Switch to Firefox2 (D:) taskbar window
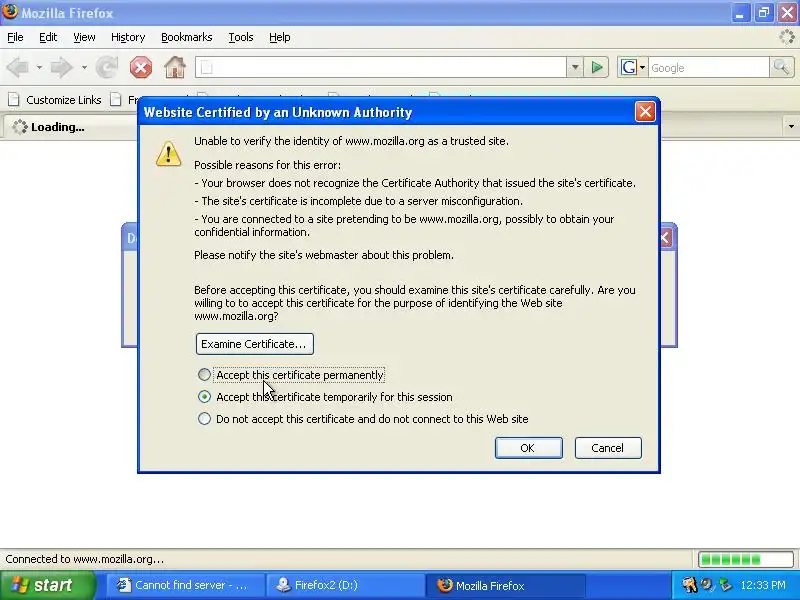The height and width of the screenshot is (600, 800). (346, 585)
